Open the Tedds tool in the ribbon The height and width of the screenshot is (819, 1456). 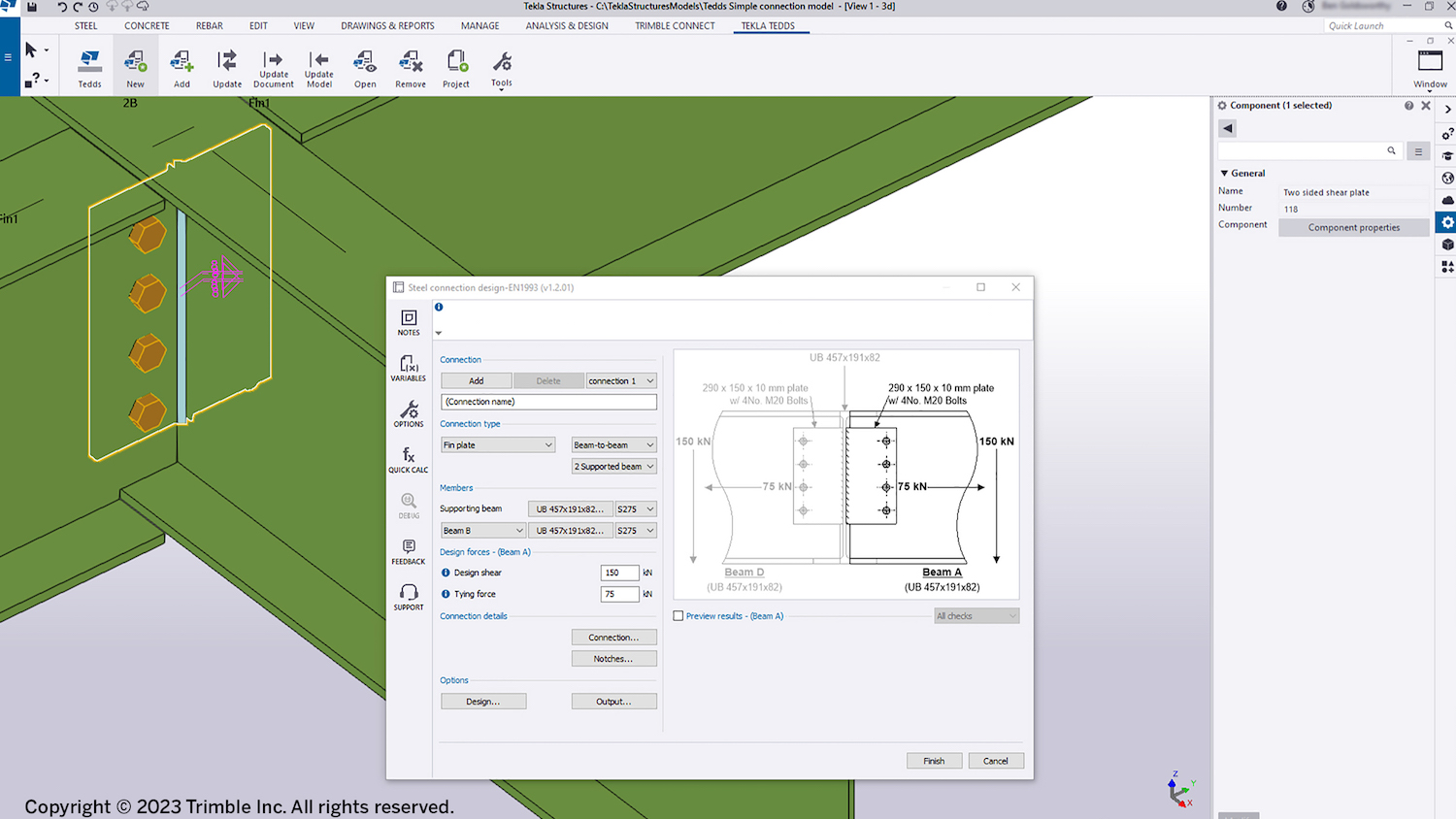tap(89, 66)
